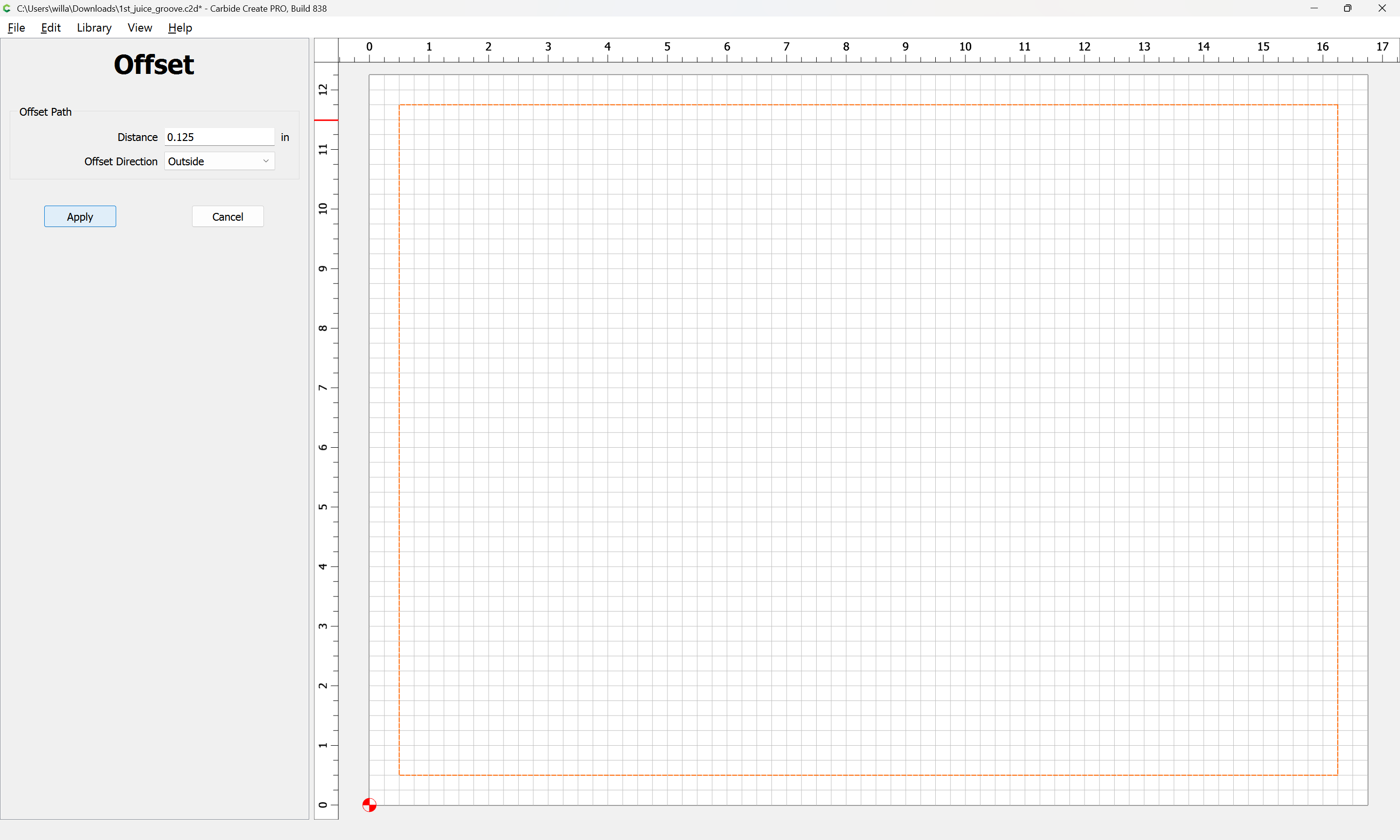Image resolution: width=1400 pixels, height=840 pixels.
Task: Click the Apply button
Action: (80, 217)
